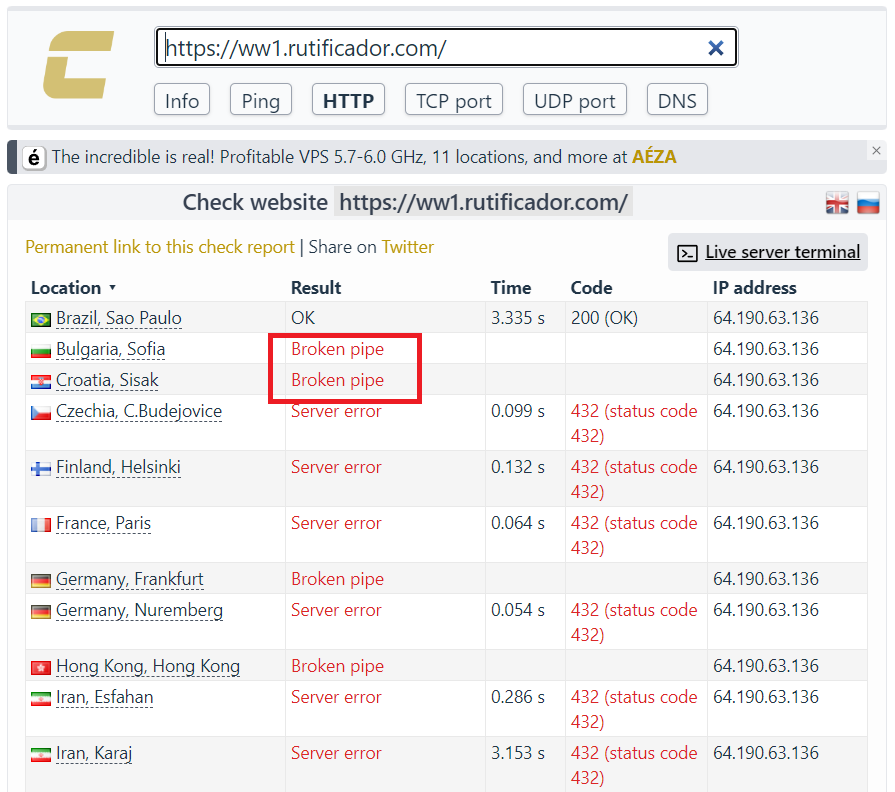Click Czechia, C.Budejovice location link

[x=139, y=411]
